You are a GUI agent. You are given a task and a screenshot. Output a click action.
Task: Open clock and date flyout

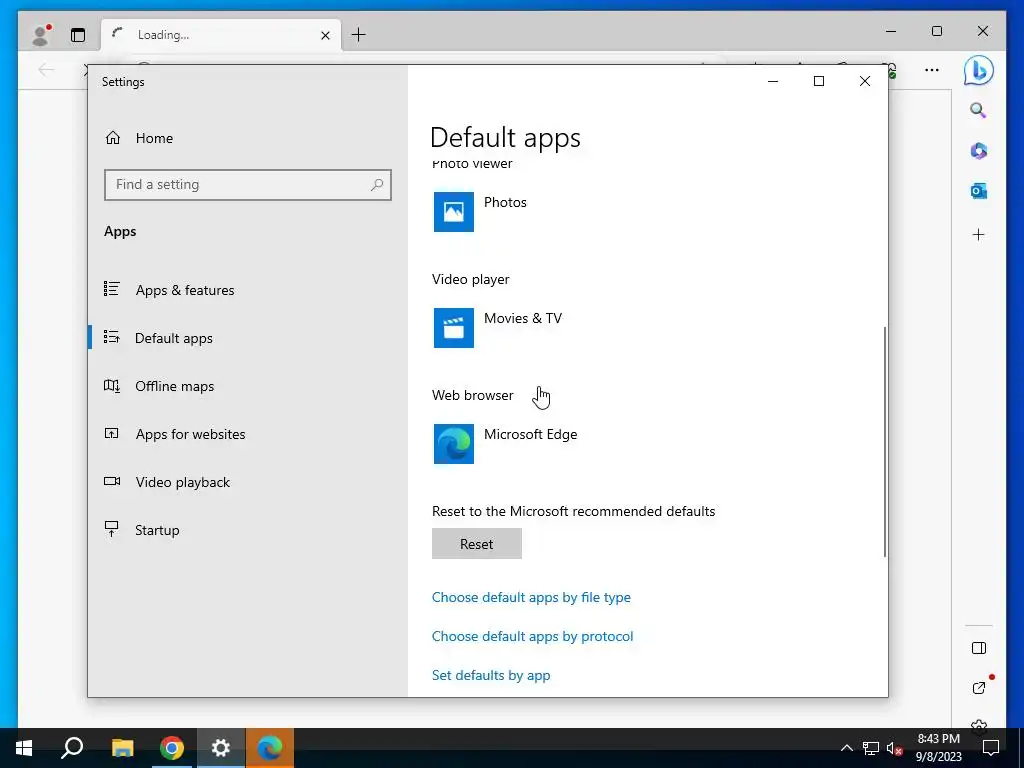point(938,748)
